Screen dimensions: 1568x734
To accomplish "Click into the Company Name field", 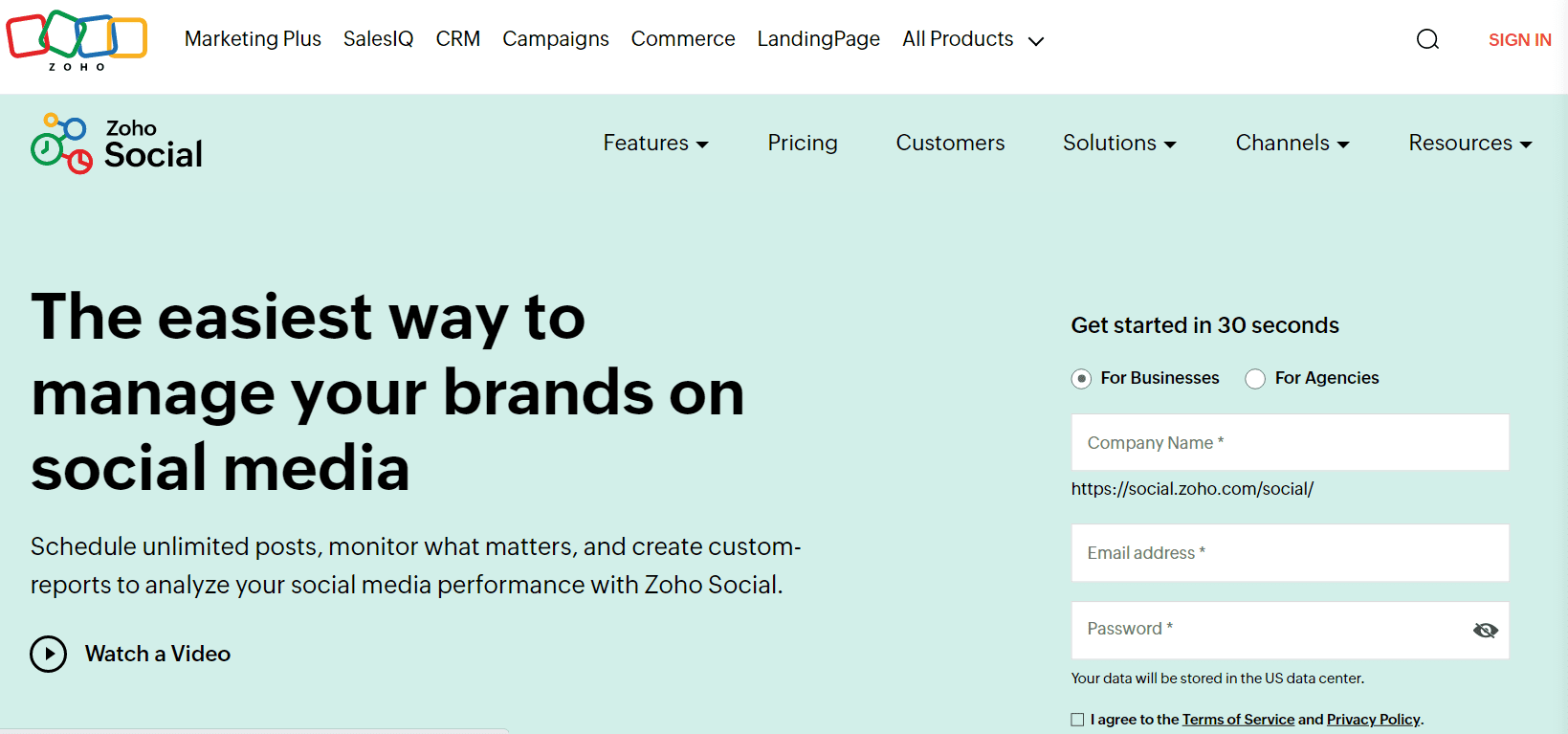I will 1290,442.
